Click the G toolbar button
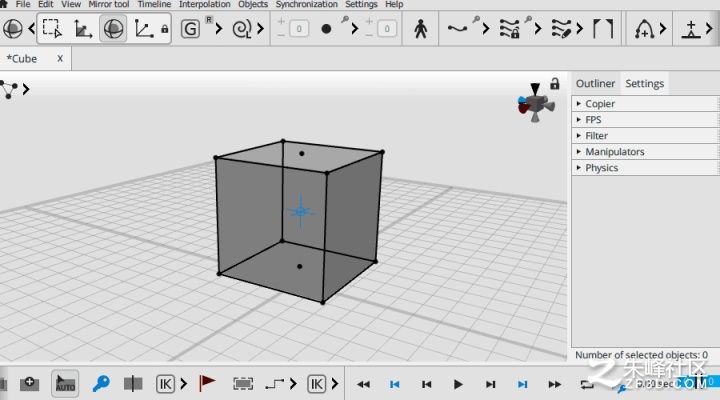Viewport: 720px width, 400px height. coord(190,29)
